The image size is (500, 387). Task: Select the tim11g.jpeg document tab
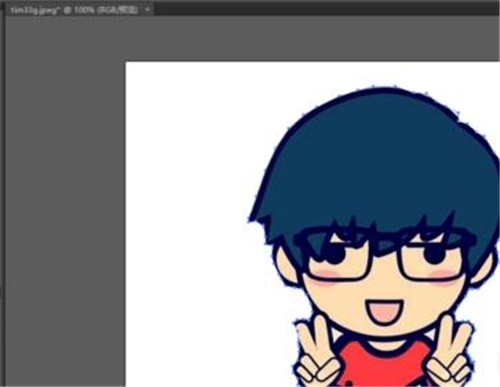73,10
